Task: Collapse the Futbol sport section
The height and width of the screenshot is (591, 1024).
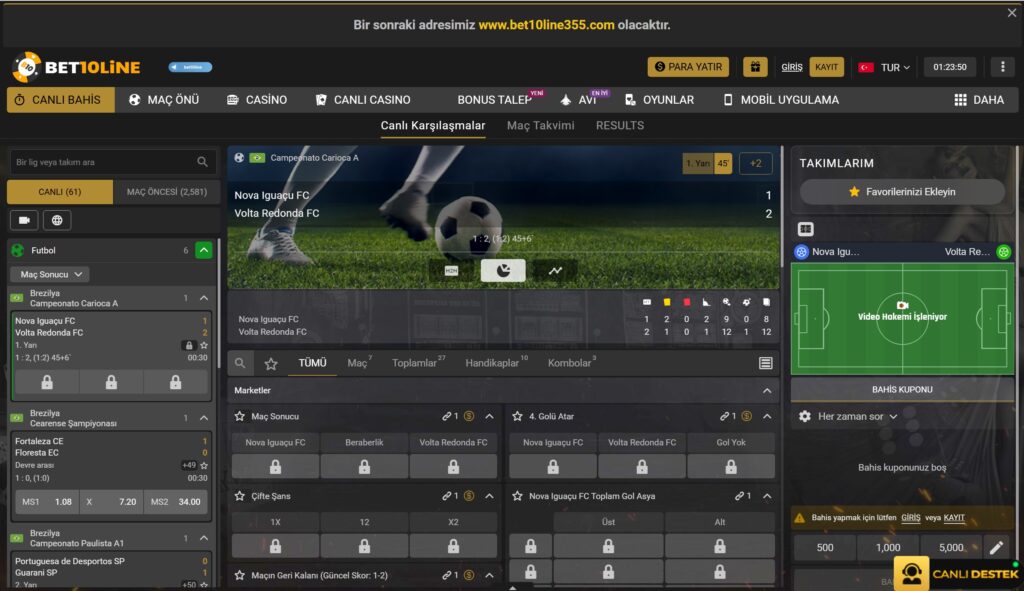Action: tap(204, 250)
